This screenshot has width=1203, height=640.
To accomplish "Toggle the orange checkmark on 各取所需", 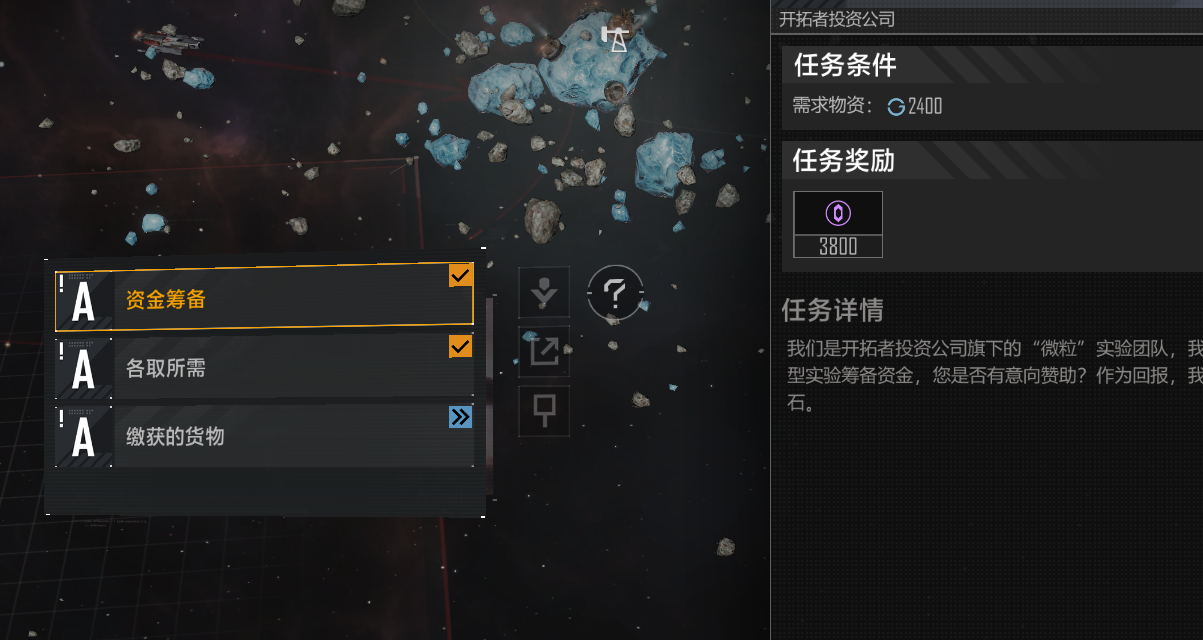I will click(460, 346).
